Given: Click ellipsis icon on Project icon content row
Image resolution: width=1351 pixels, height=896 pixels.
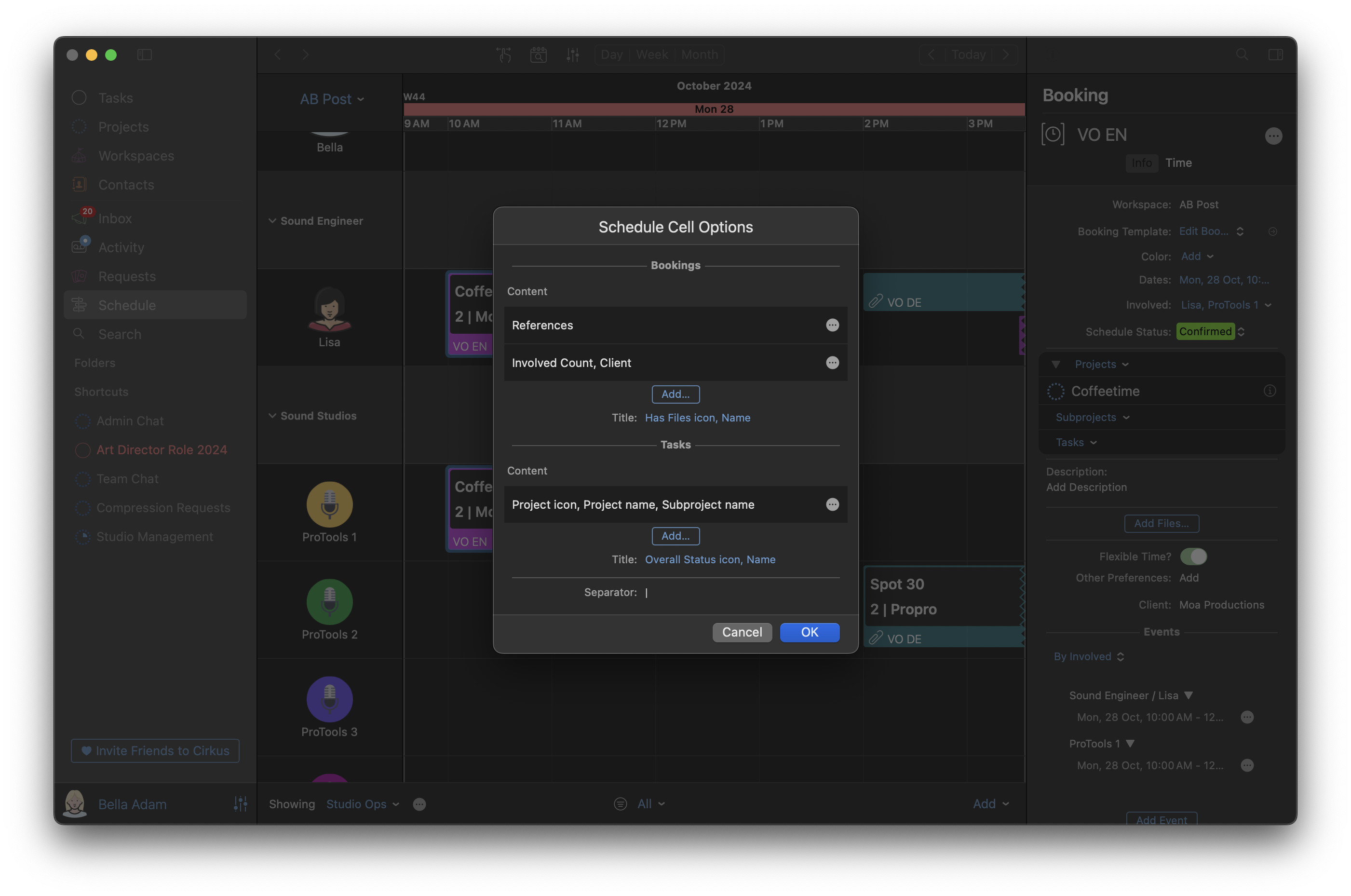Looking at the screenshot, I should coord(832,504).
